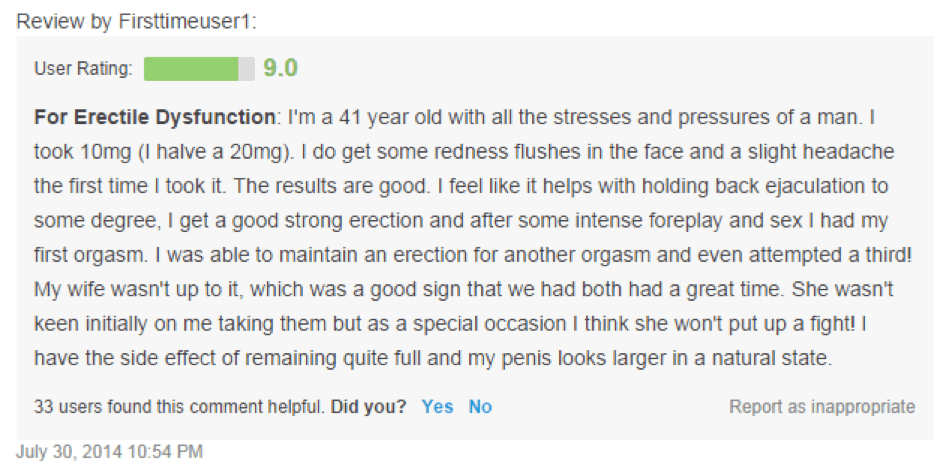Select the bold For Erectile Dysfunction label
This screenshot has height=473, width=936.
point(155,116)
